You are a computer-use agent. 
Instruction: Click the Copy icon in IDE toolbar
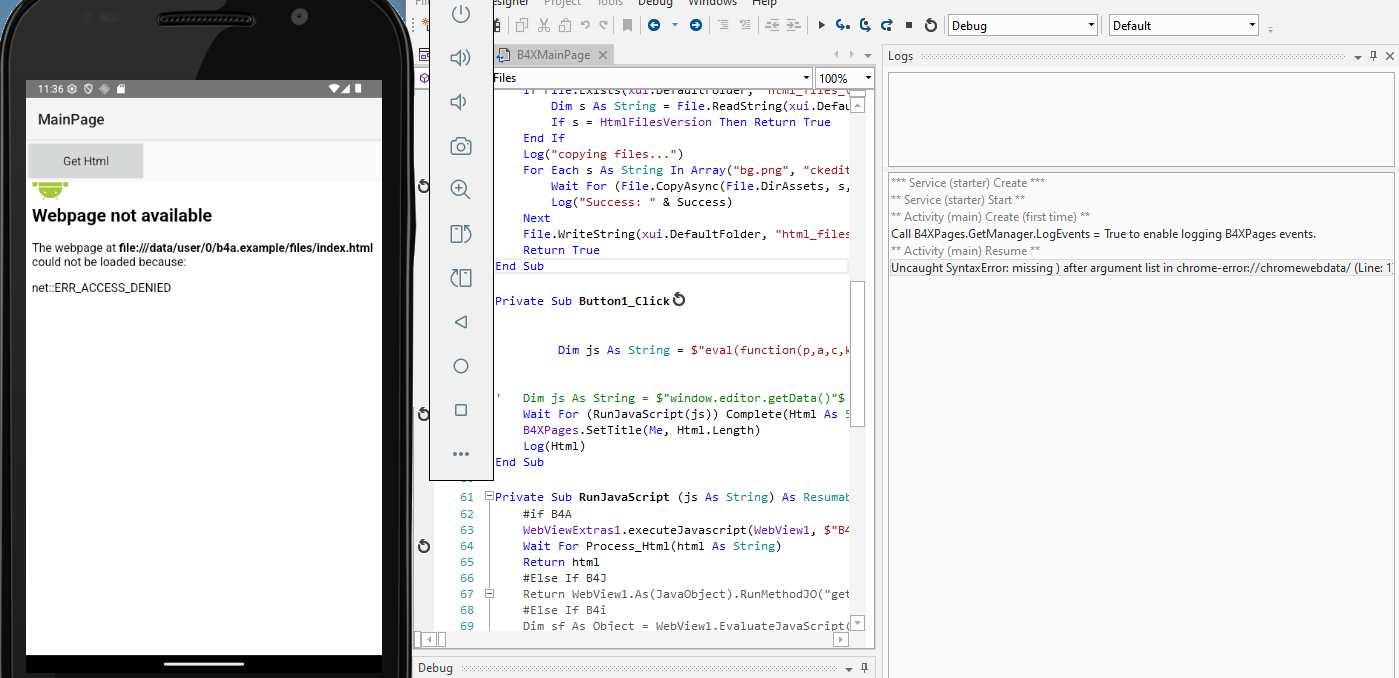point(522,25)
